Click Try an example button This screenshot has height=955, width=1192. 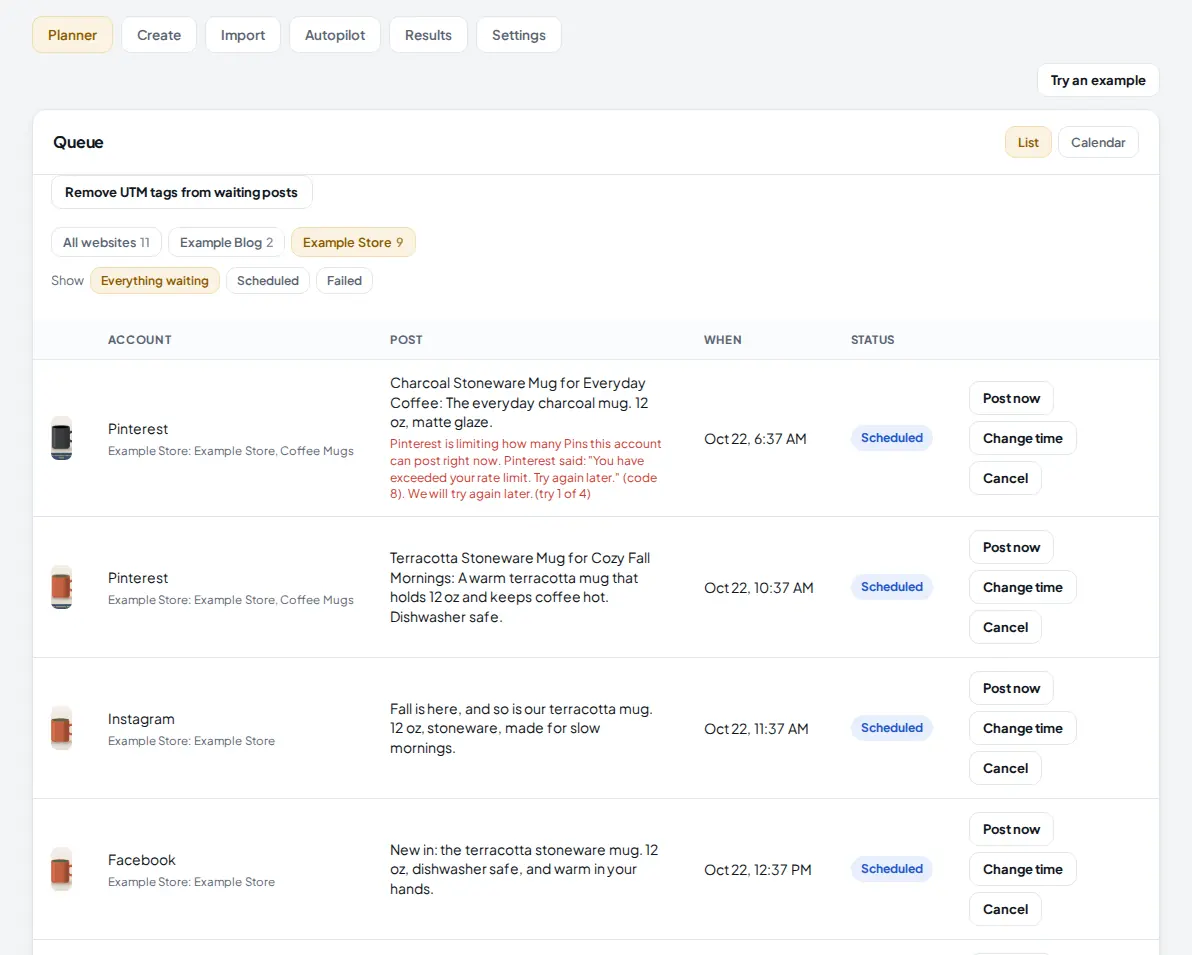[x=1098, y=80]
